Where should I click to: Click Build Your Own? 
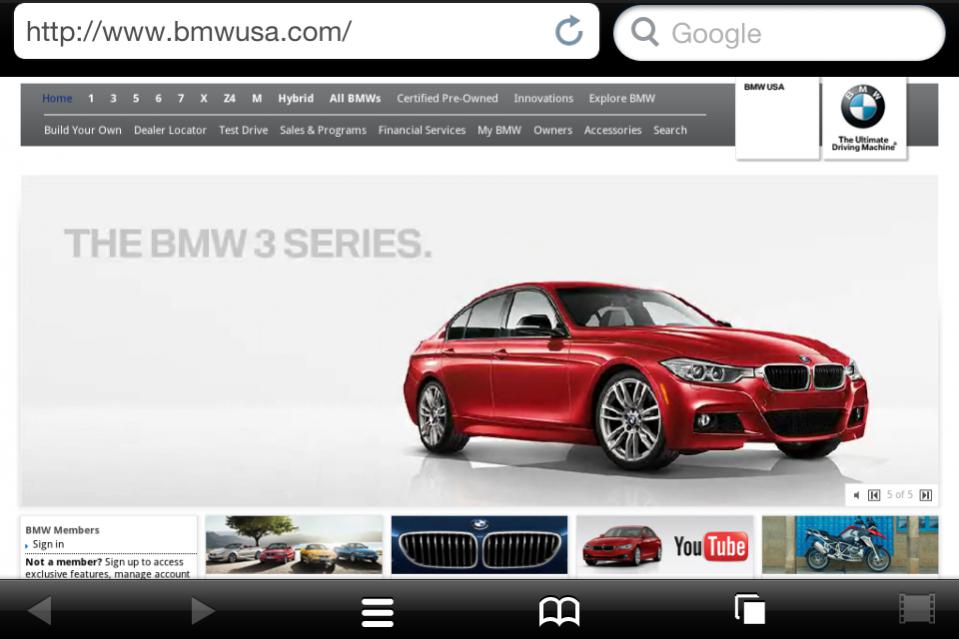pyautogui.click(x=83, y=130)
